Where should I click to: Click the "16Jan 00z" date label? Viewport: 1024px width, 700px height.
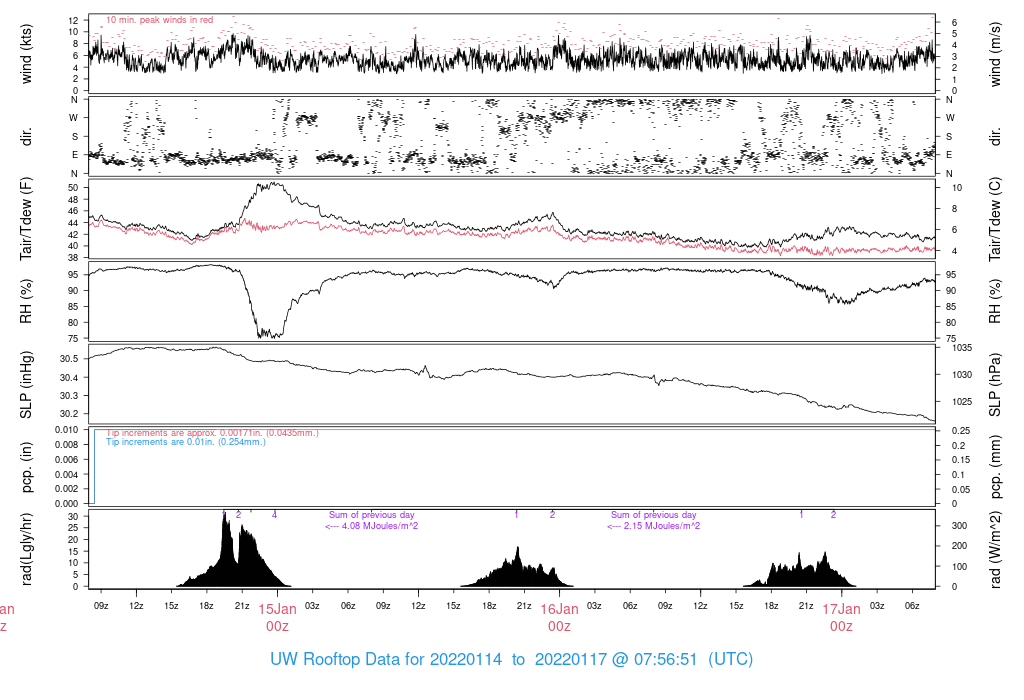pos(559,618)
